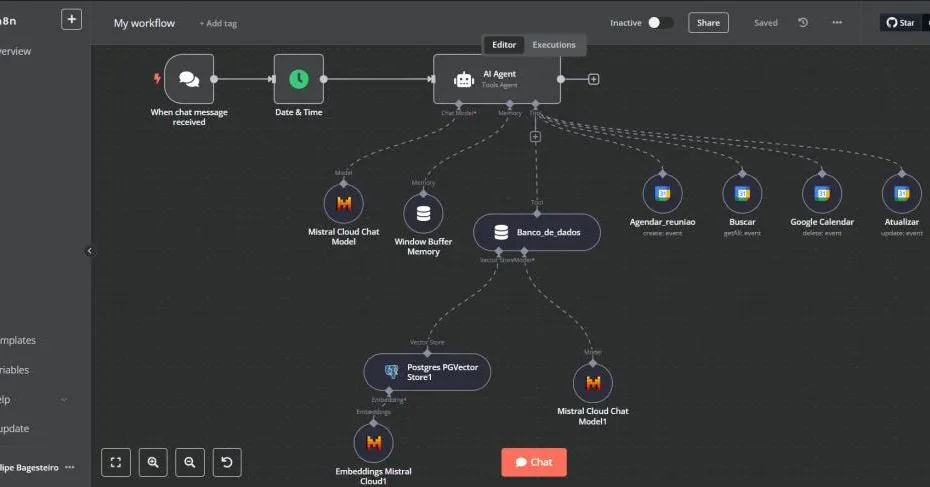Select the Editor tab

point(504,45)
